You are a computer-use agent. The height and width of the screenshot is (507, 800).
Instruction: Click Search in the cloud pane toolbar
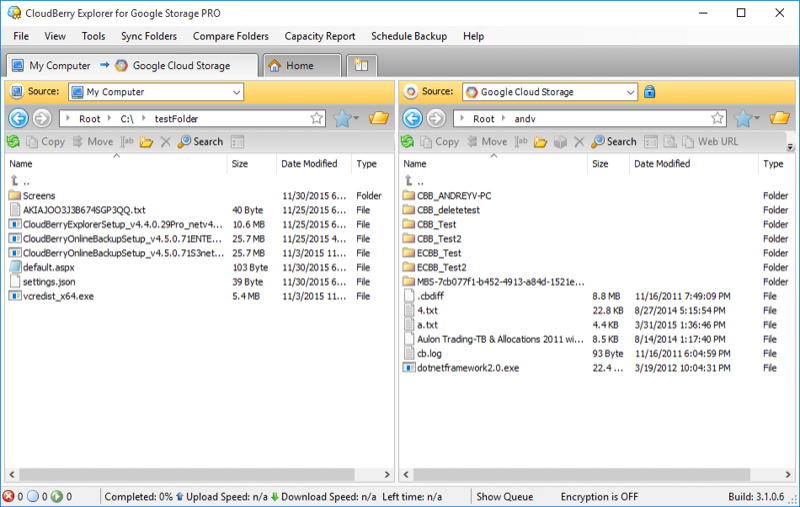coord(614,141)
